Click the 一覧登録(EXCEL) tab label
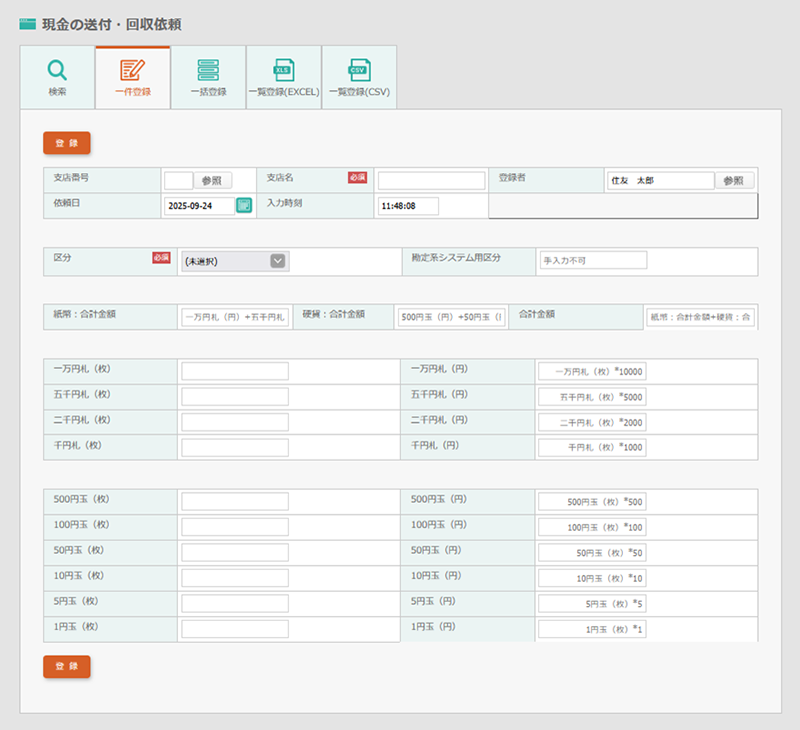This screenshot has width=800, height=730. (x=283, y=92)
